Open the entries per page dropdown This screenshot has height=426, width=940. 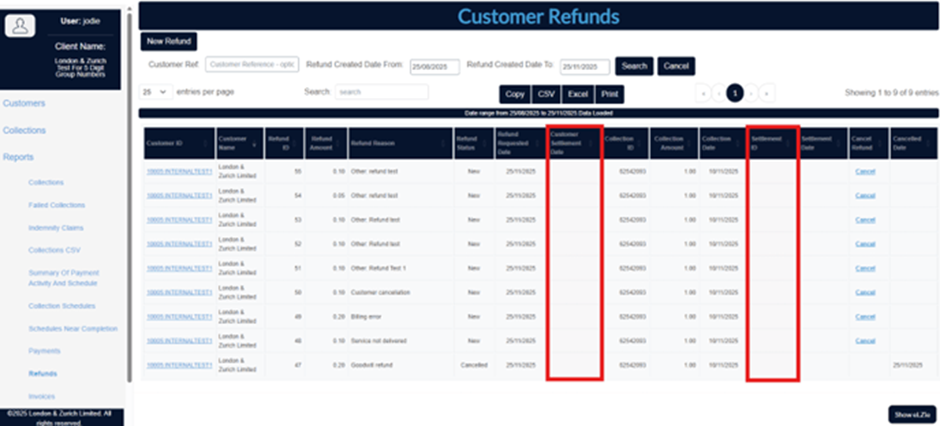(x=154, y=92)
